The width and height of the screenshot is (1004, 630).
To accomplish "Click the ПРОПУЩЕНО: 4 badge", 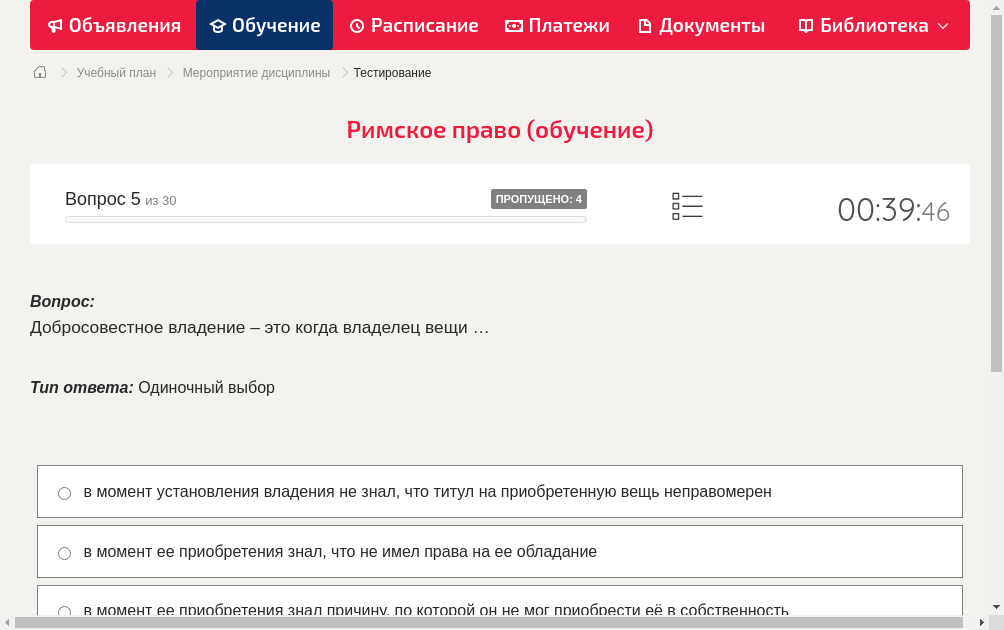I will 540,199.
